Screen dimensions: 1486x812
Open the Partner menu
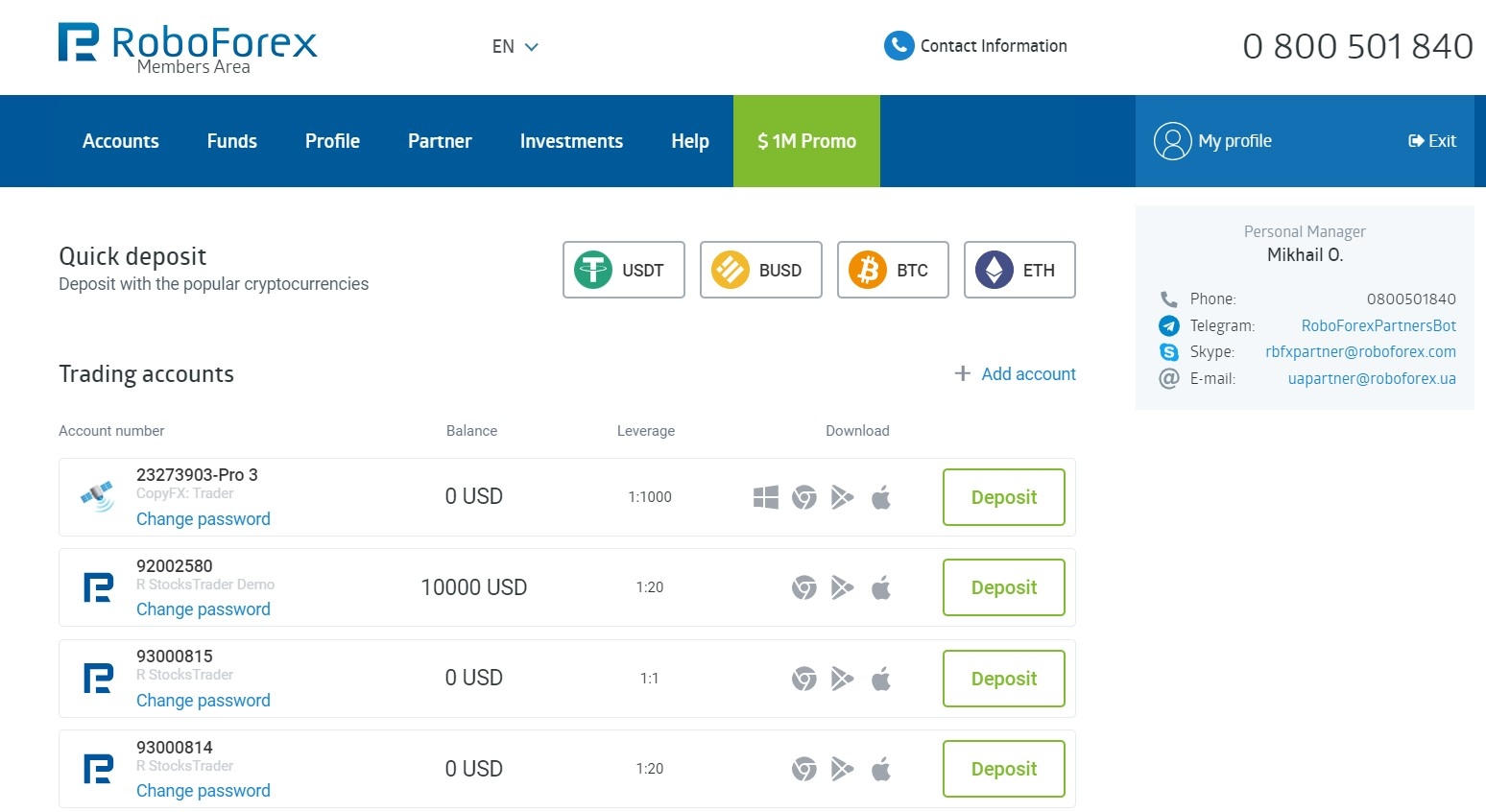tap(440, 141)
